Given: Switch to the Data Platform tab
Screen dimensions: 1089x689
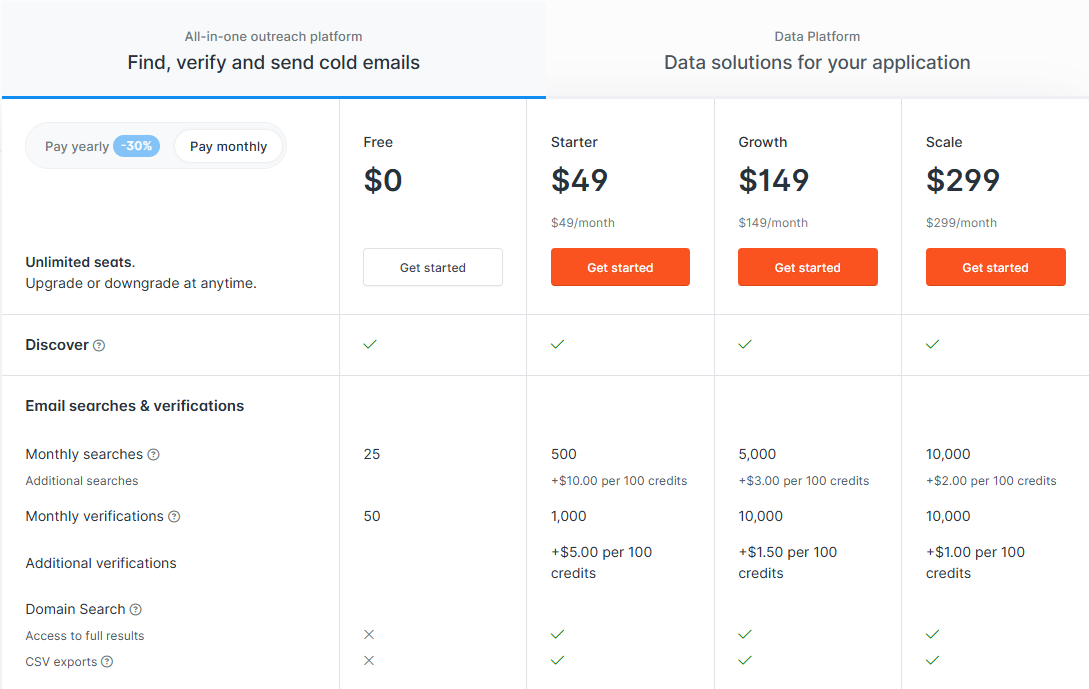Looking at the screenshot, I should tap(817, 49).
